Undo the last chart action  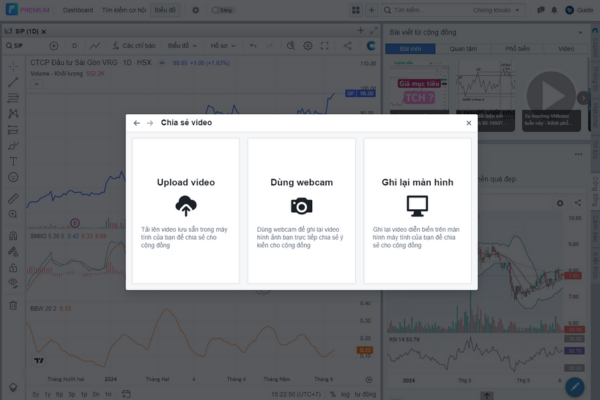(x=253, y=46)
